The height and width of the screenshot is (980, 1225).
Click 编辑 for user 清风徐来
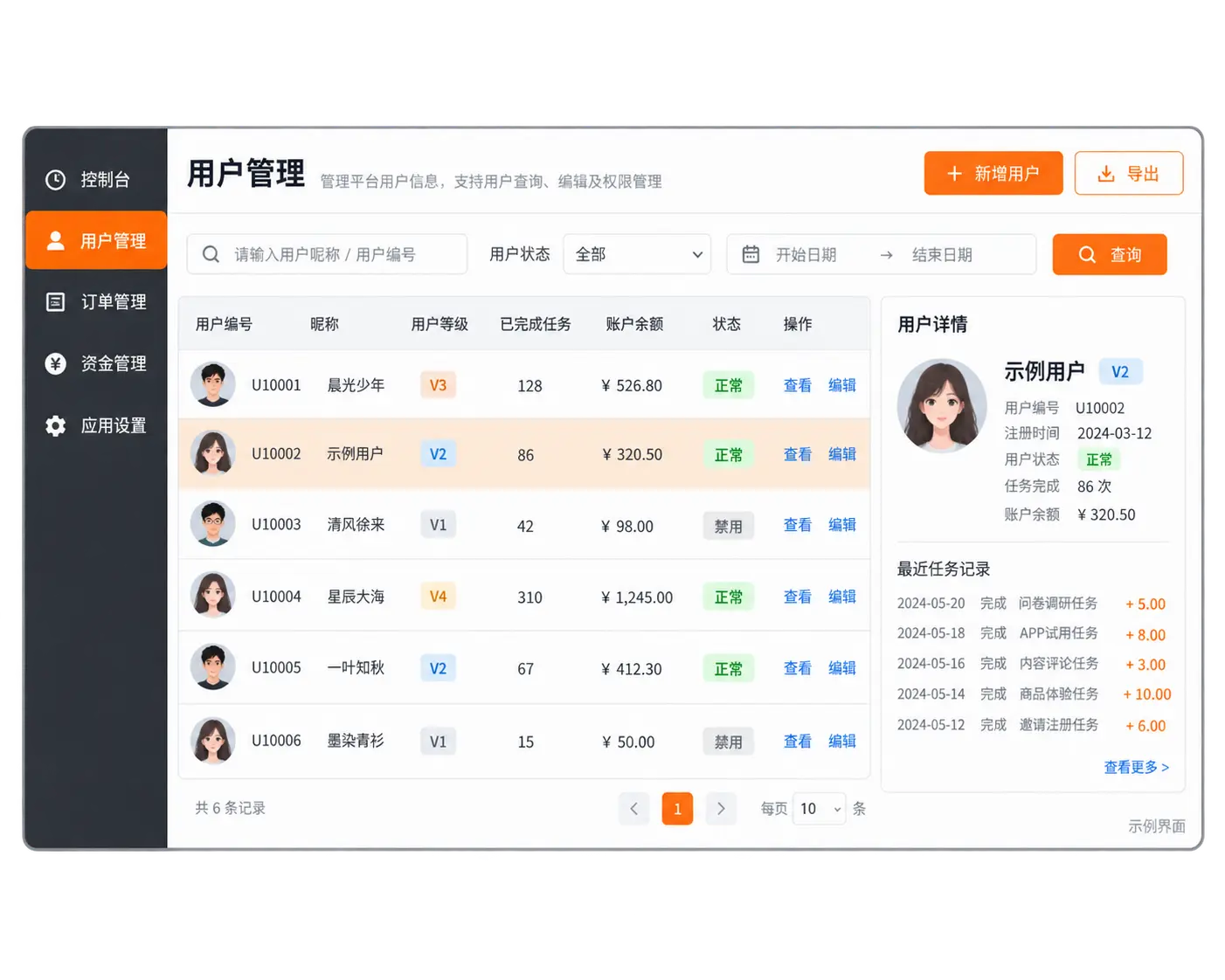pos(842,525)
